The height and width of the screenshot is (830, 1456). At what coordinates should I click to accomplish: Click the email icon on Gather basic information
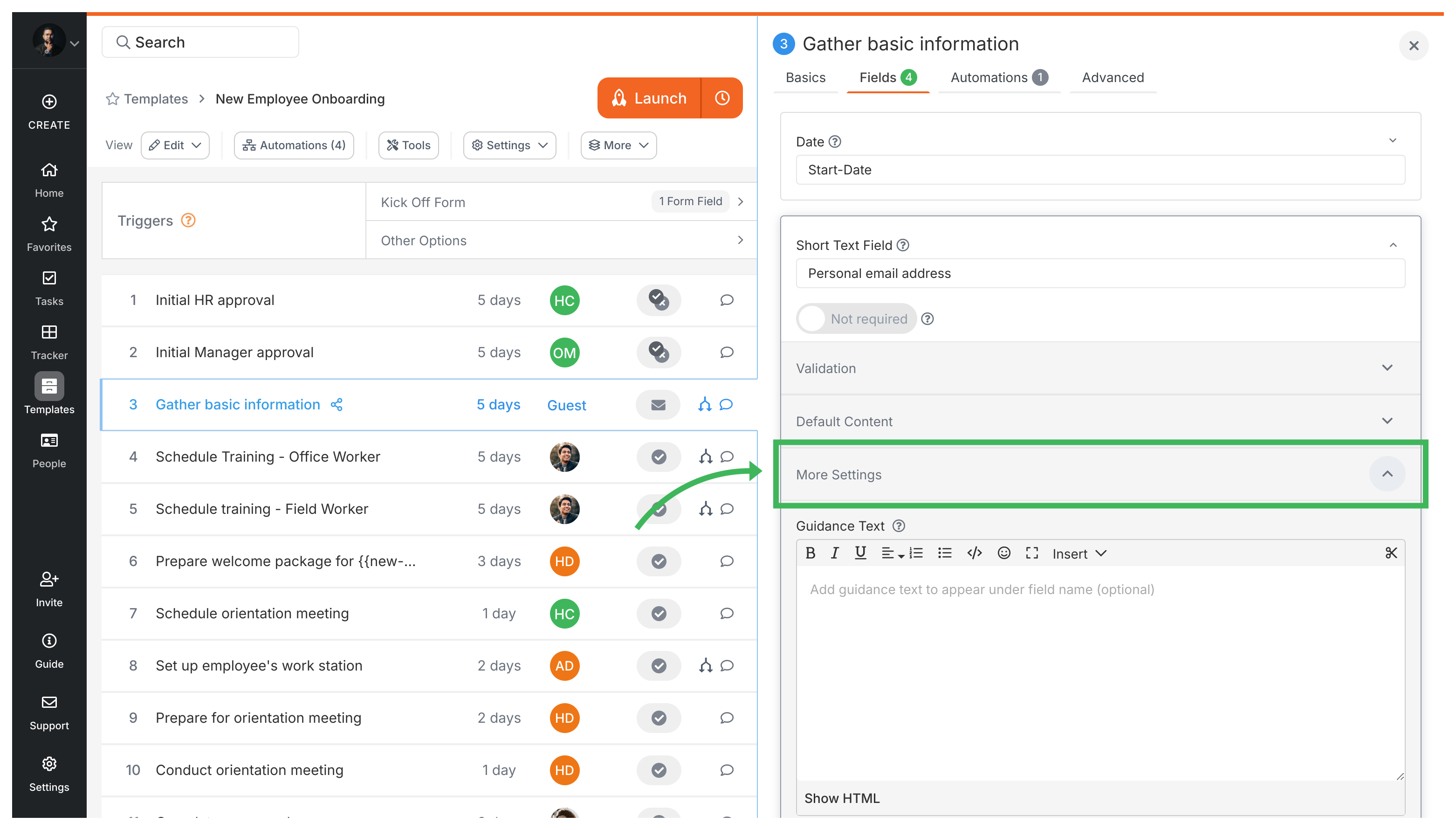[x=658, y=405]
